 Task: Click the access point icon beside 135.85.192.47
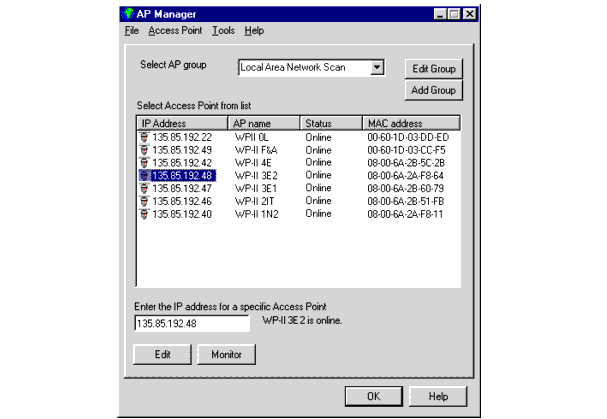point(144,188)
